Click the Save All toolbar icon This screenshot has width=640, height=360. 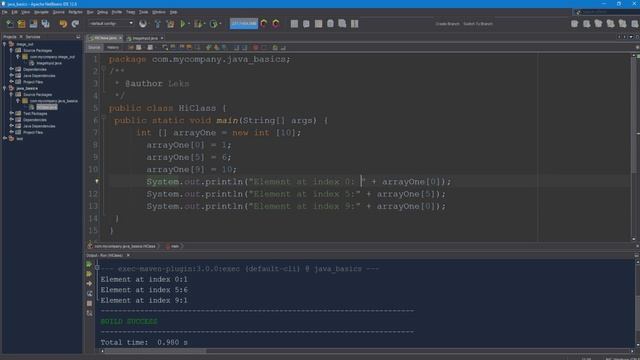click(45, 24)
